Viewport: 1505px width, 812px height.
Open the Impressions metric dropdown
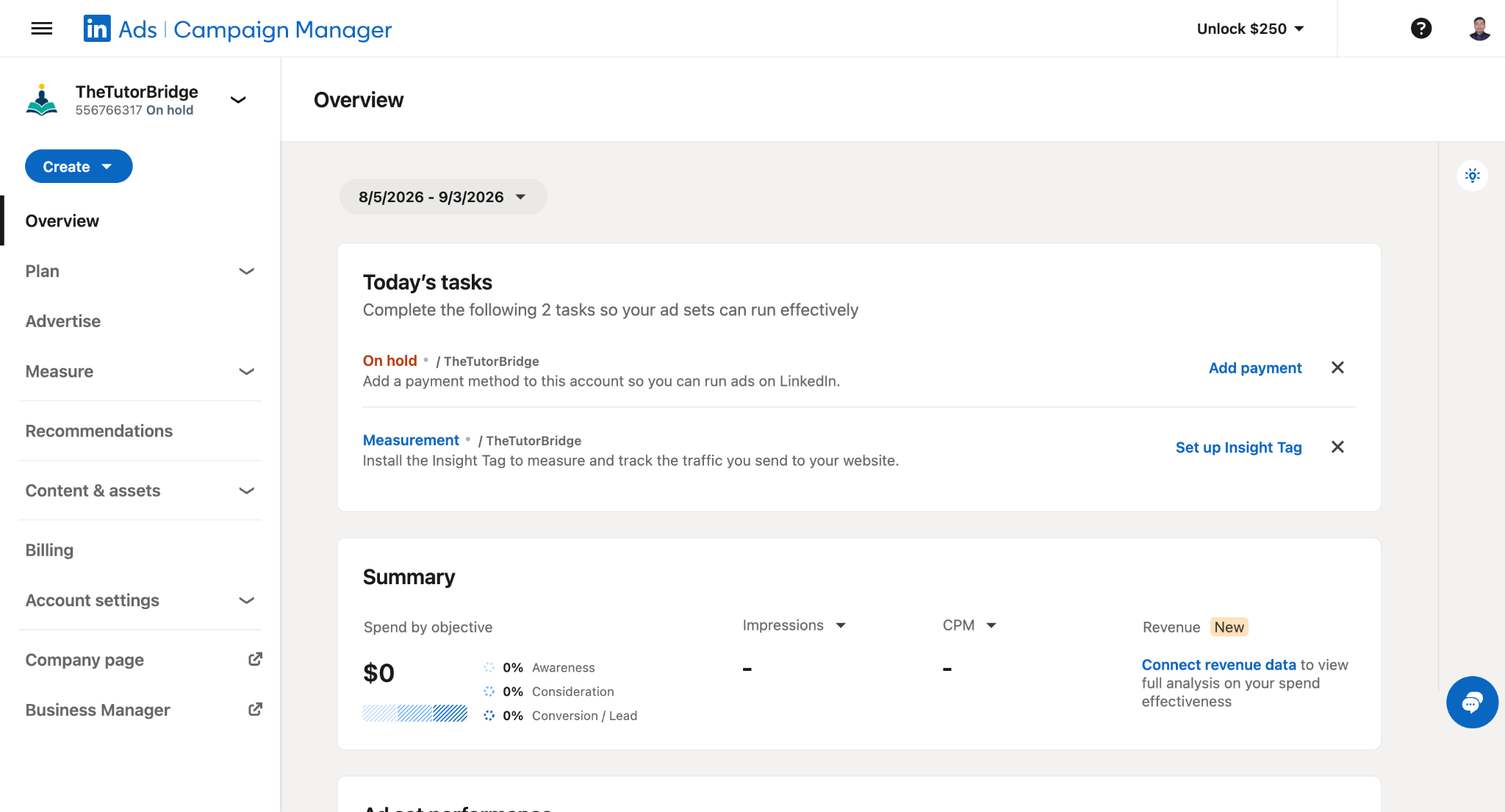tap(794, 625)
